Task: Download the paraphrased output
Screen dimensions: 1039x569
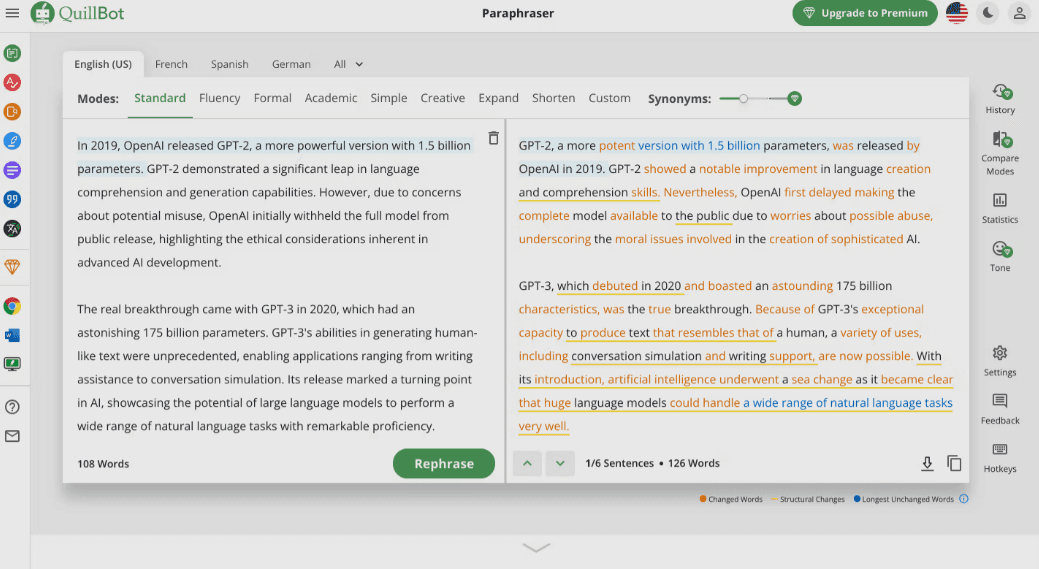Action: pos(927,463)
